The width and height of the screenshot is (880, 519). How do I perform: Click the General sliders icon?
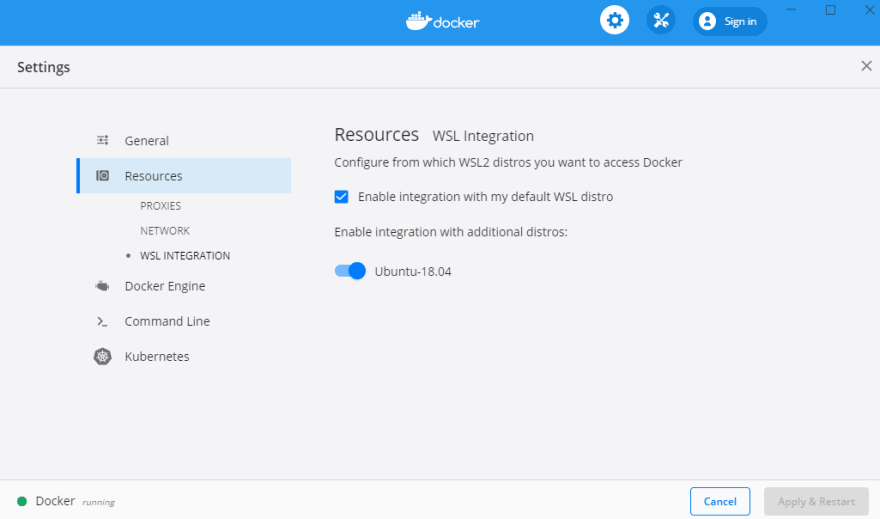tap(103, 140)
